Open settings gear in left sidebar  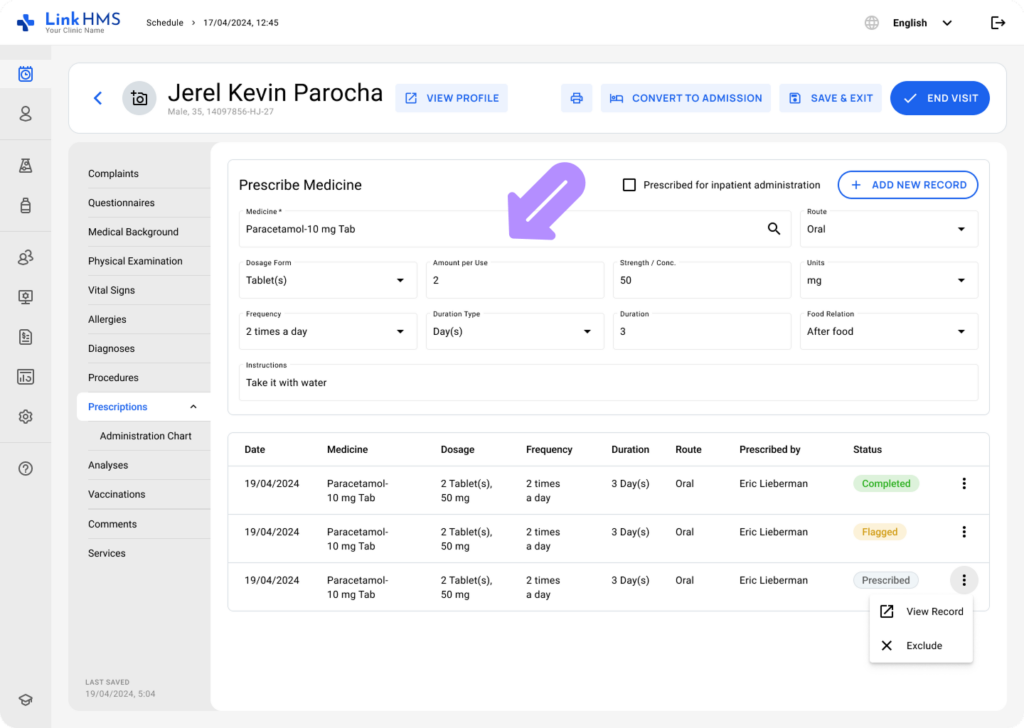click(x=26, y=417)
